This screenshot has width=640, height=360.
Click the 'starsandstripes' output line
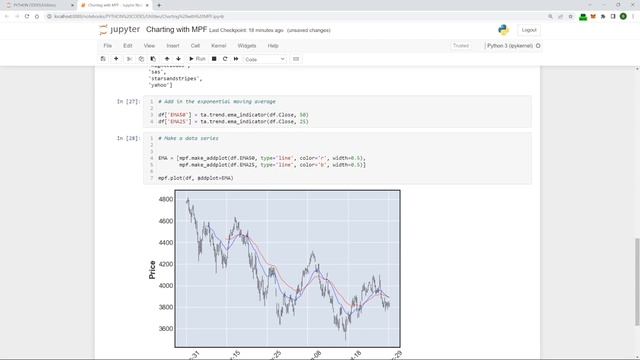pos(176,79)
